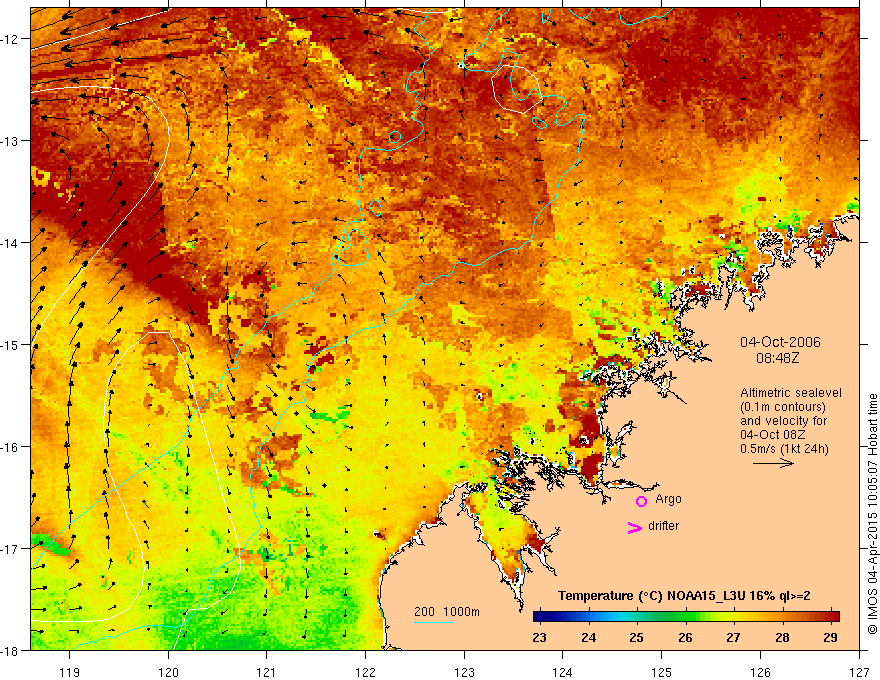880x680 pixels.
Task: Click the '23' colorbar tick label
Action: tap(539, 637)
